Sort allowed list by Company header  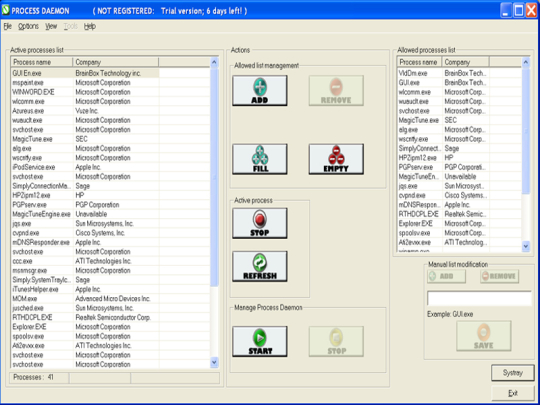pos(466,62)
